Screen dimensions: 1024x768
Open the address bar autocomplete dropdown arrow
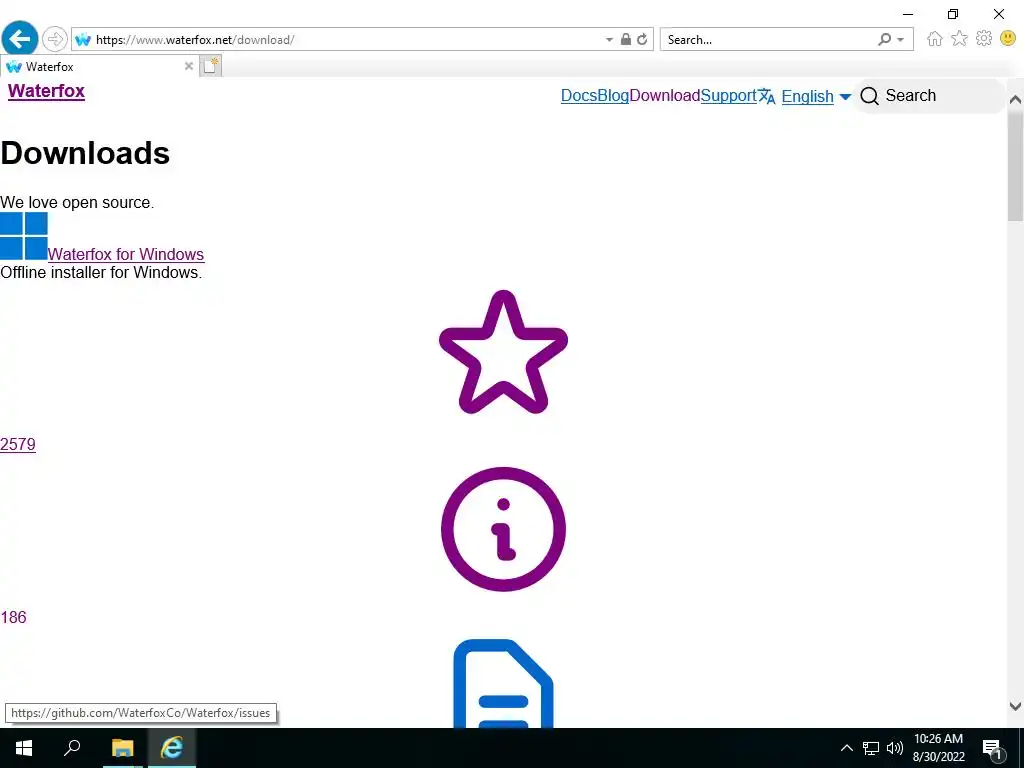pos(609,40)
